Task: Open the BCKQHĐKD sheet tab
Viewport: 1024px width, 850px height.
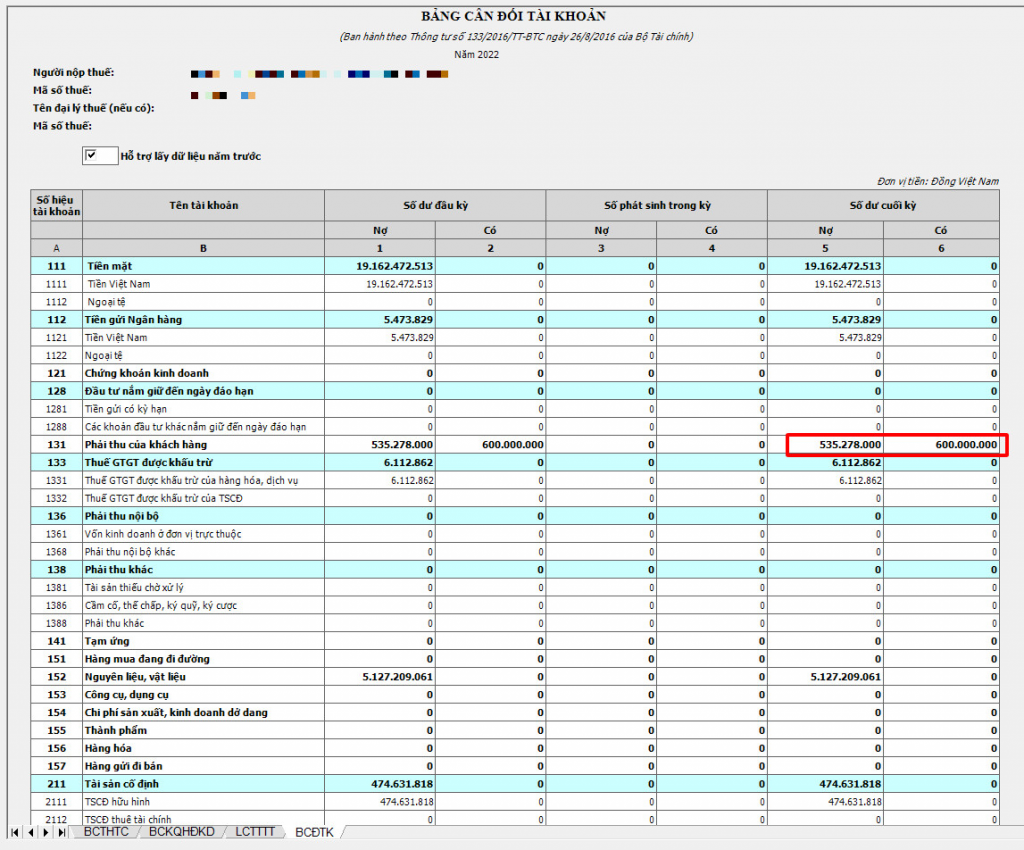Action: pyautogui.click(x=183, y=832)
